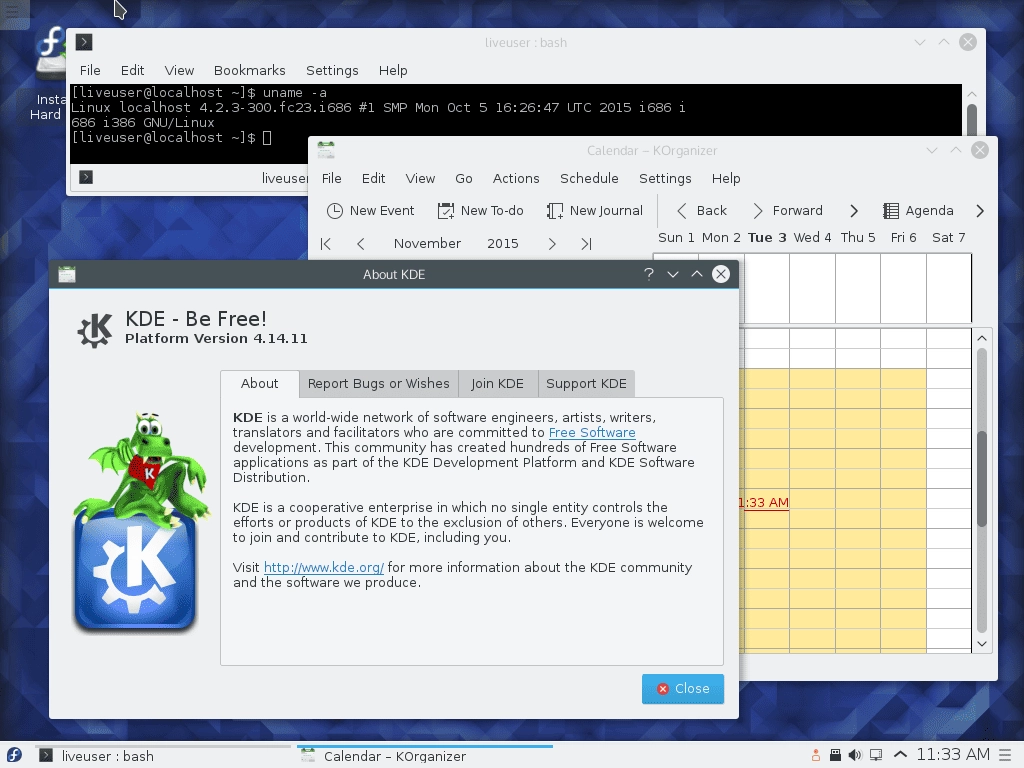Switch to liveuser : bash taskbar entry

pyautogui.click(x=162, y=756)
